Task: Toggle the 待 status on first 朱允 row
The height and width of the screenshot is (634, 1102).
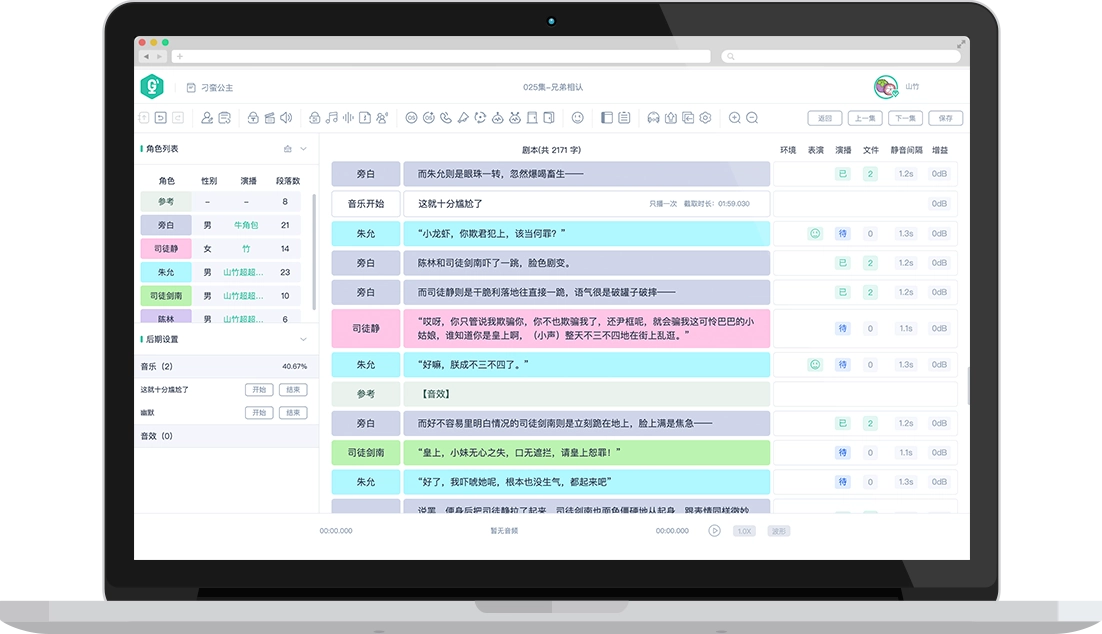Action: pos(842,233)
